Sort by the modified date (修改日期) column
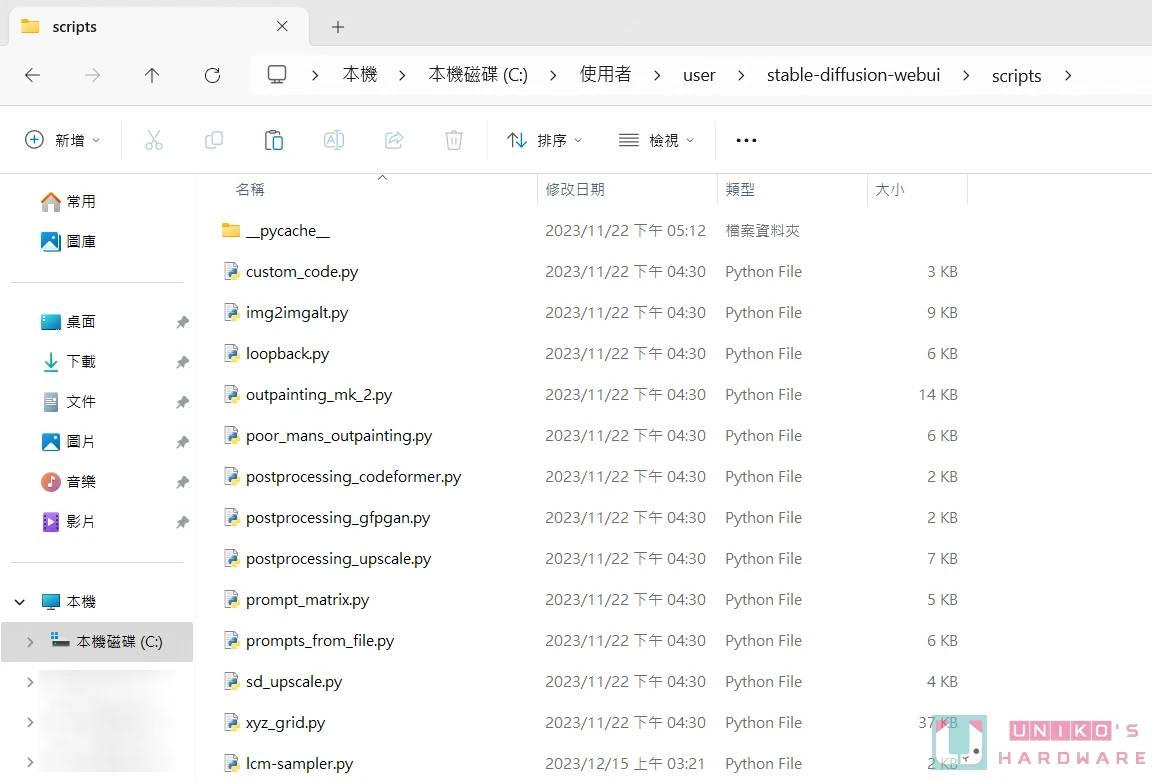Viewport: 1152px width, 780px height. pyautogui.click(x=575, y=189)
